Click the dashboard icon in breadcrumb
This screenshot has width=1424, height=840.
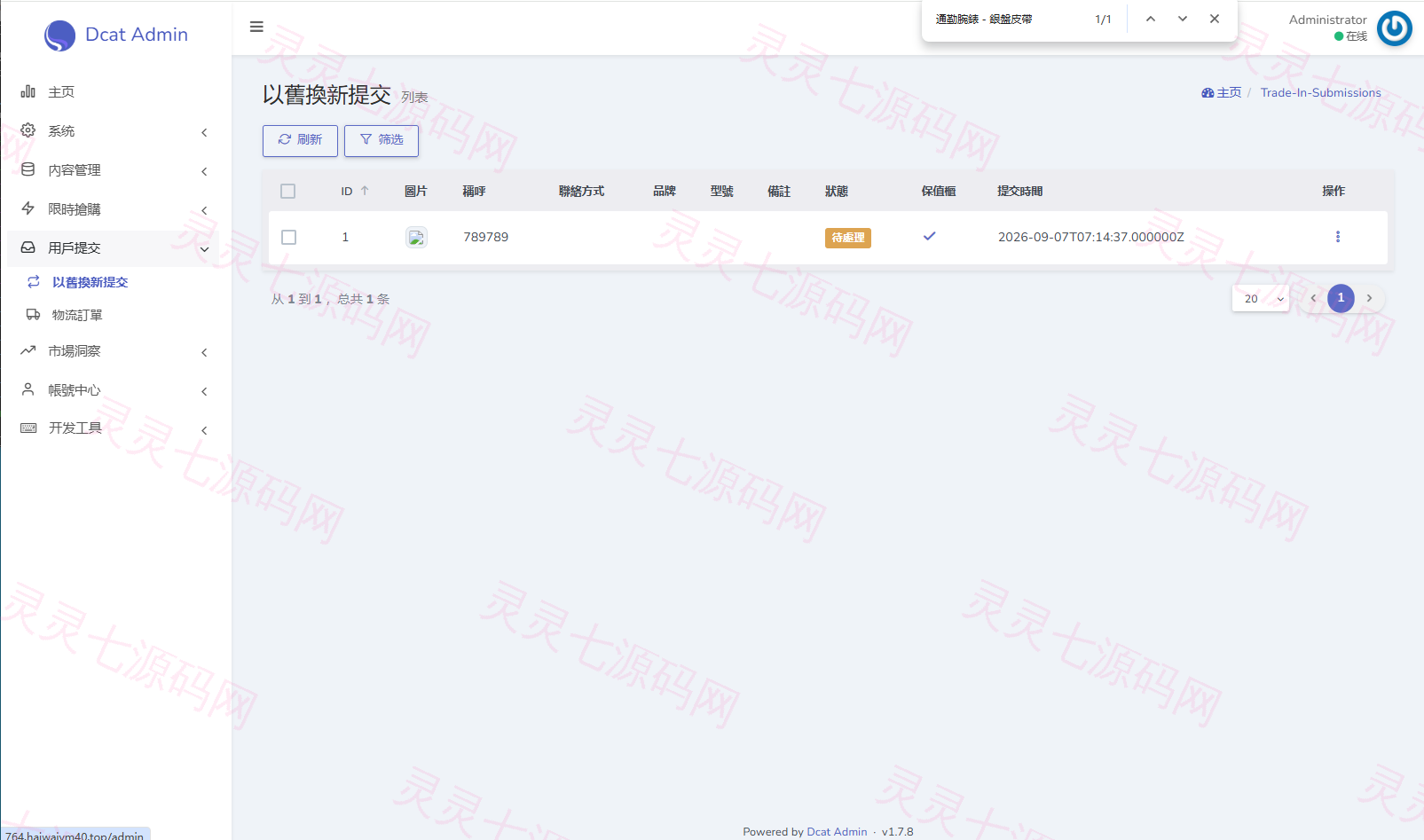[1208, 92]
